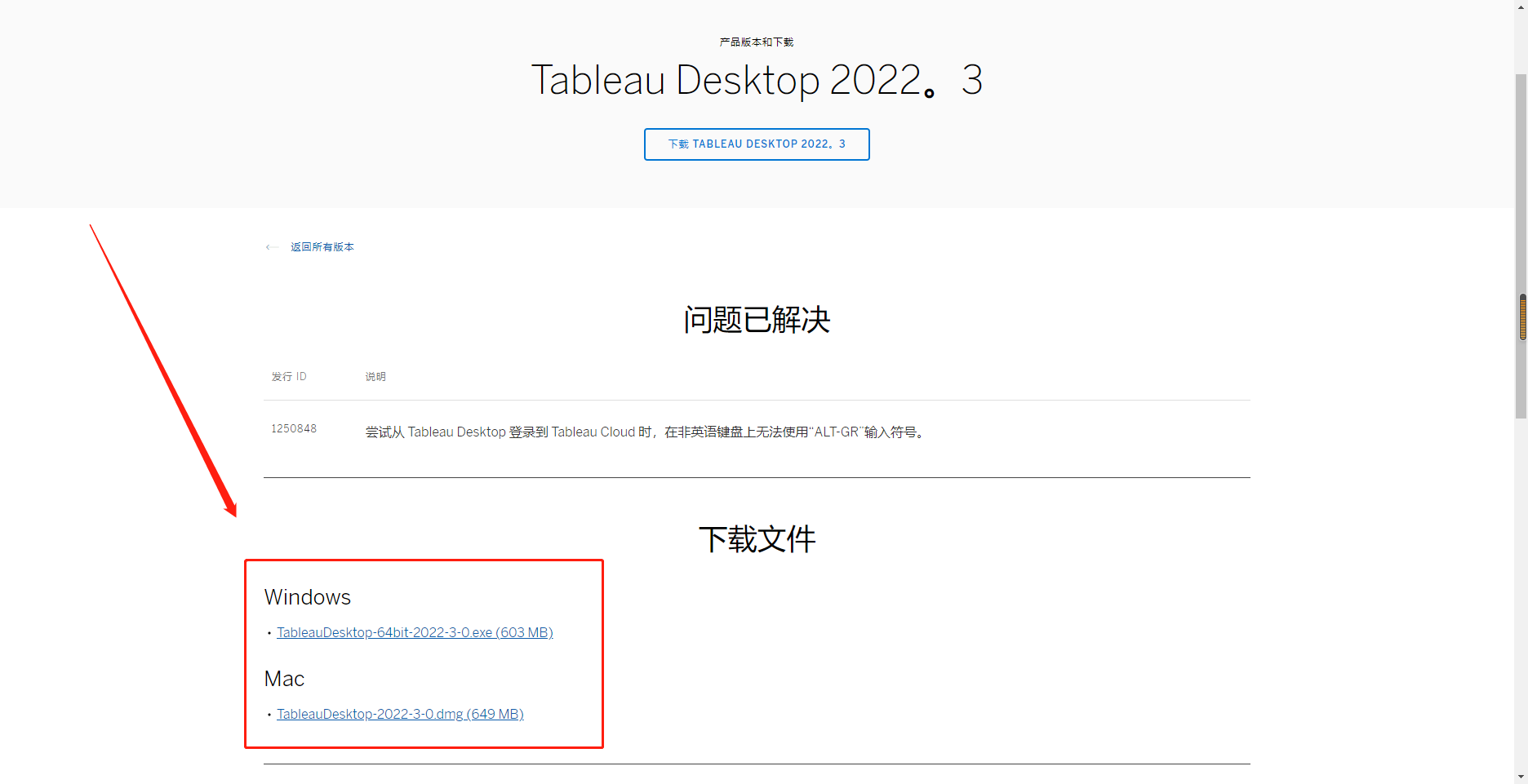This screenshot has width=1528, height=784.
Task: Click the 问题已解决 heading
Action: click(x=757, y=320)
